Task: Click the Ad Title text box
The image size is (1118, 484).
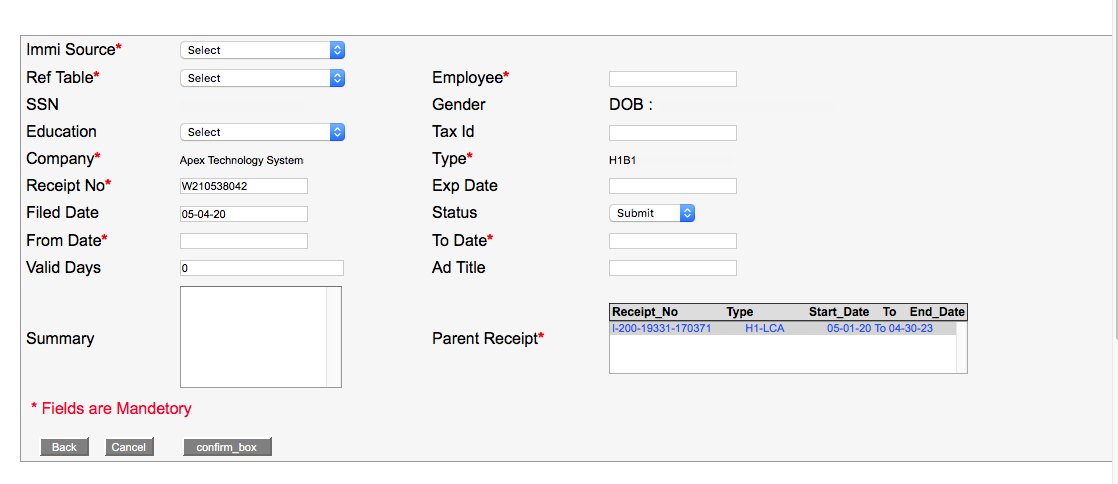Action: pyautogui.click(x=672, y=268)
